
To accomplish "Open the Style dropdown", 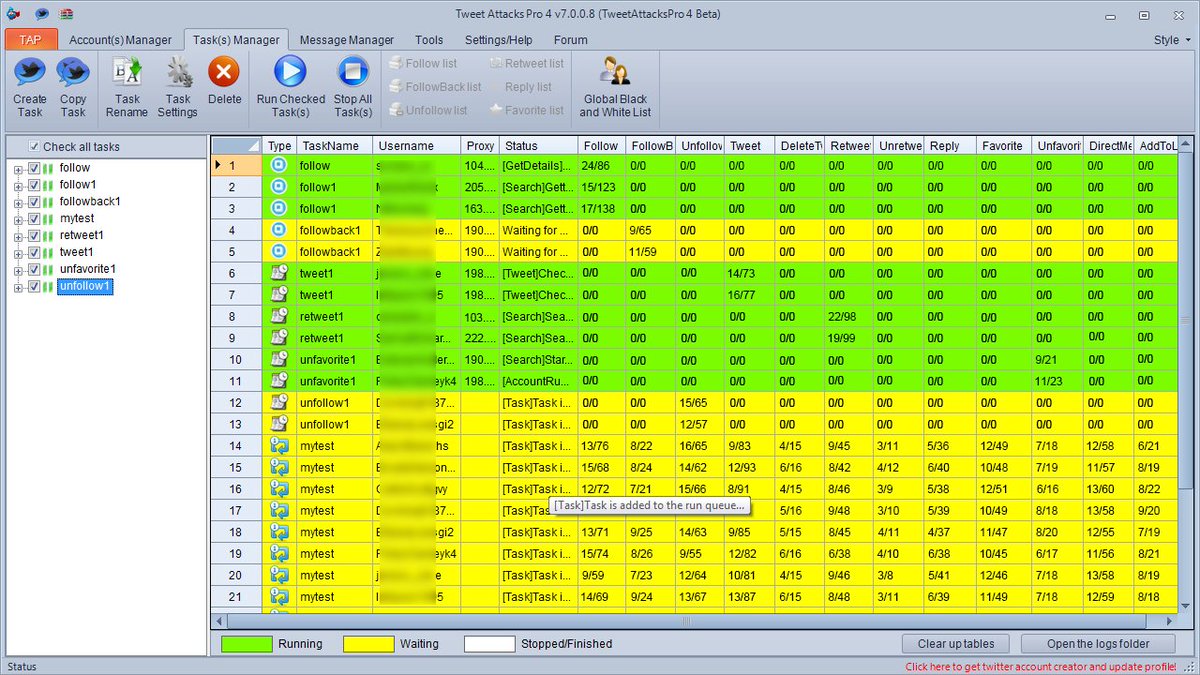I will coord(1171,40).
